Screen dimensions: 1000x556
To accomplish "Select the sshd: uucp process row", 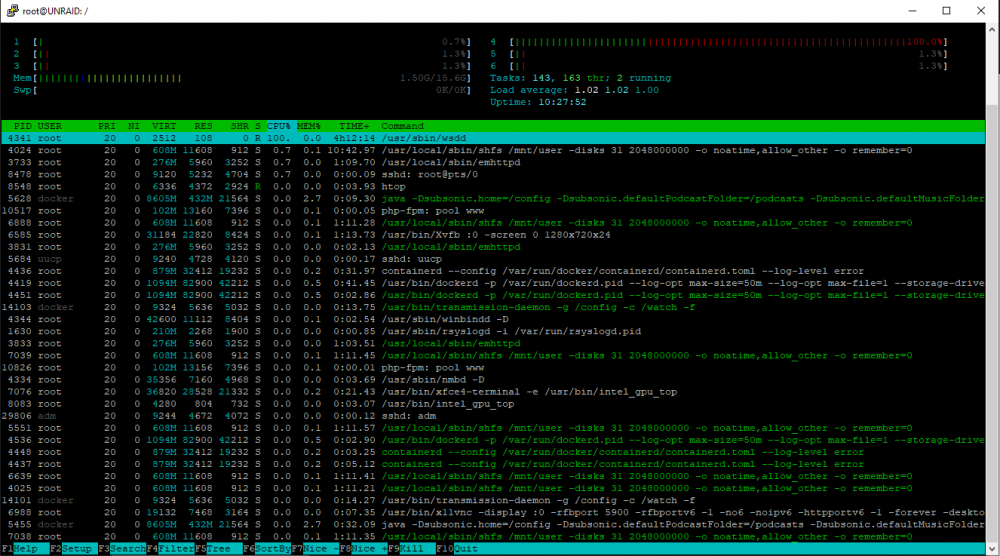I will tap(493, 260).
